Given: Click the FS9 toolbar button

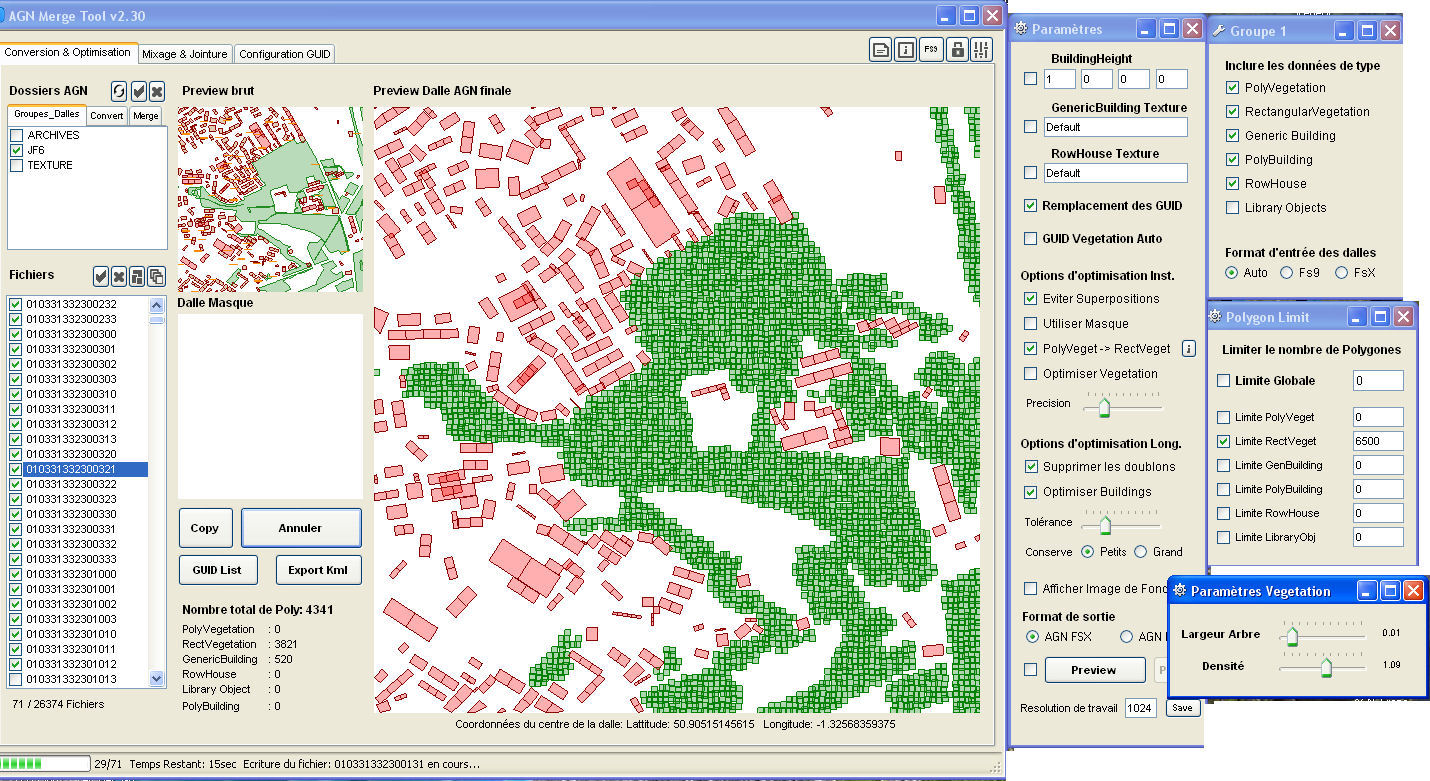Looking at the screenshot, I should click(931, 50).
